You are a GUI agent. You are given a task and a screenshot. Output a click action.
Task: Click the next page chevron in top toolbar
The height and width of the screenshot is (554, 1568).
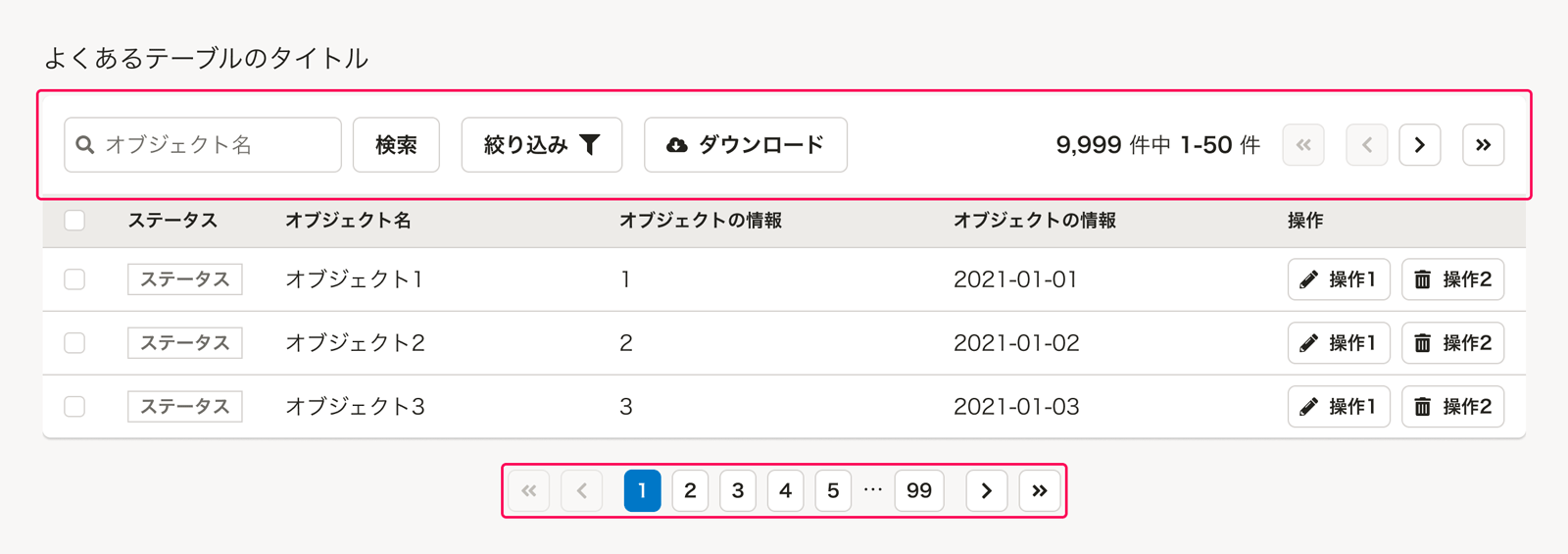pos(1419,145)
